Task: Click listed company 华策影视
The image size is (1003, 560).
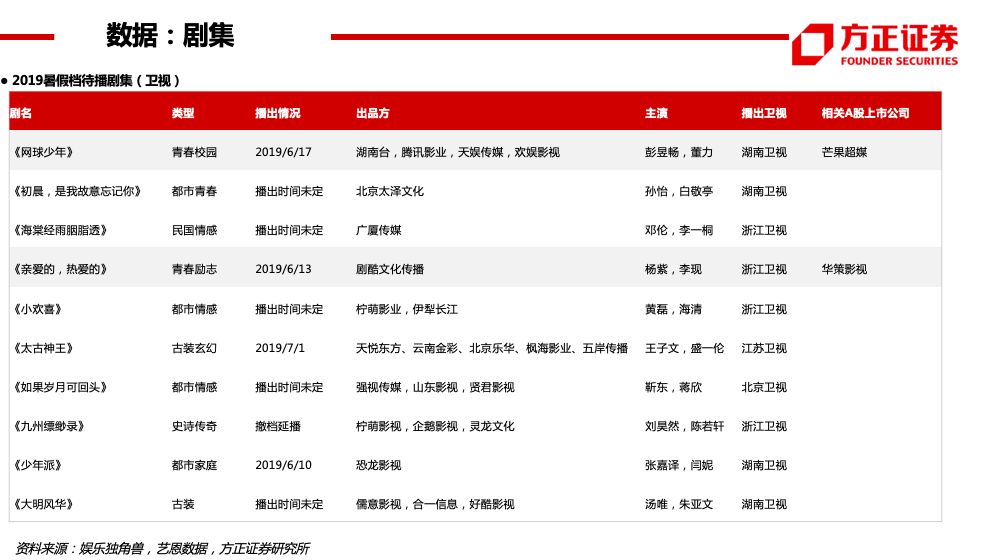Action: click(x=844, y=269)
